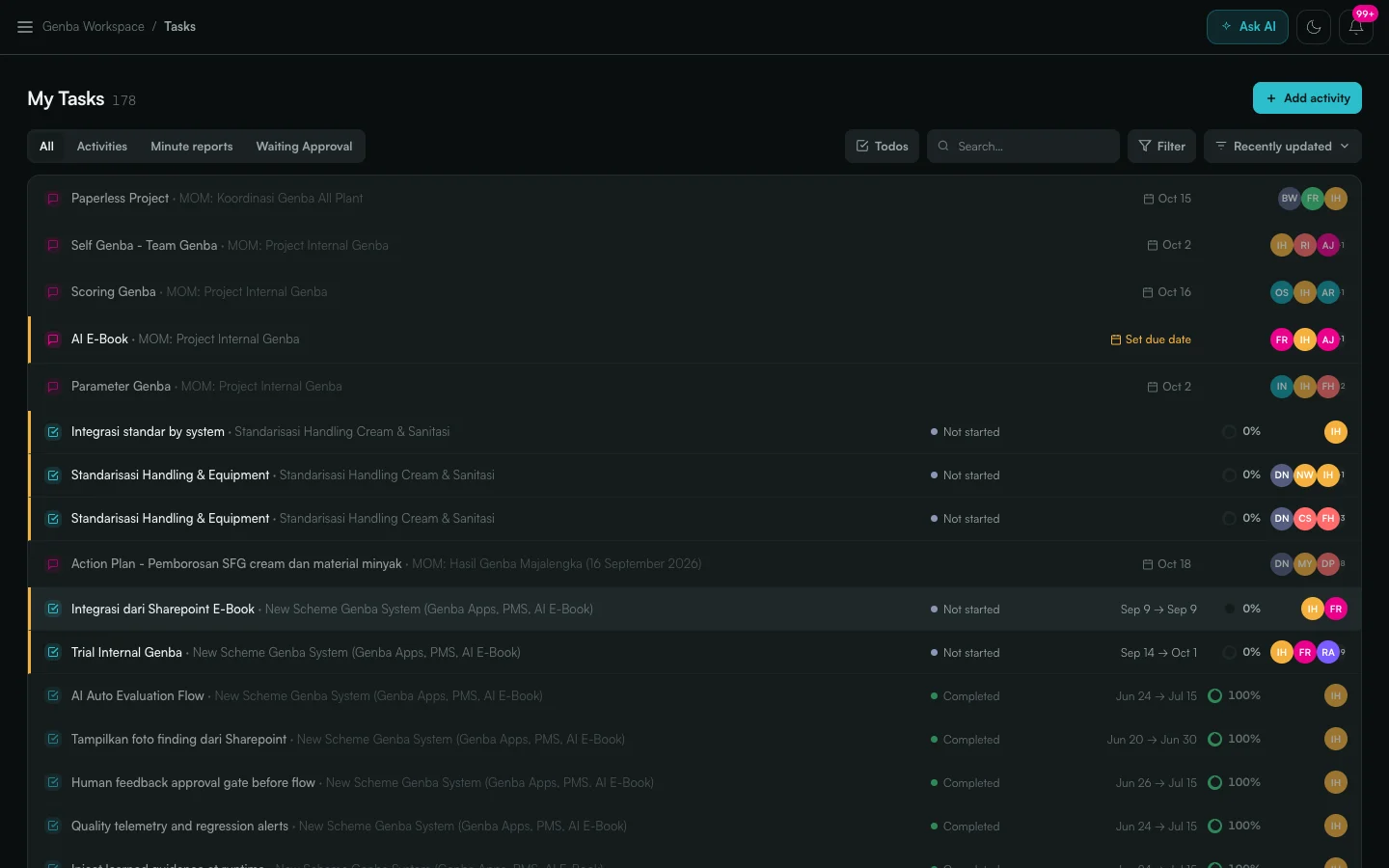Click the RA avatar on Trial Internal Genba
1389x868 pixels.
tap(1328, 653)
